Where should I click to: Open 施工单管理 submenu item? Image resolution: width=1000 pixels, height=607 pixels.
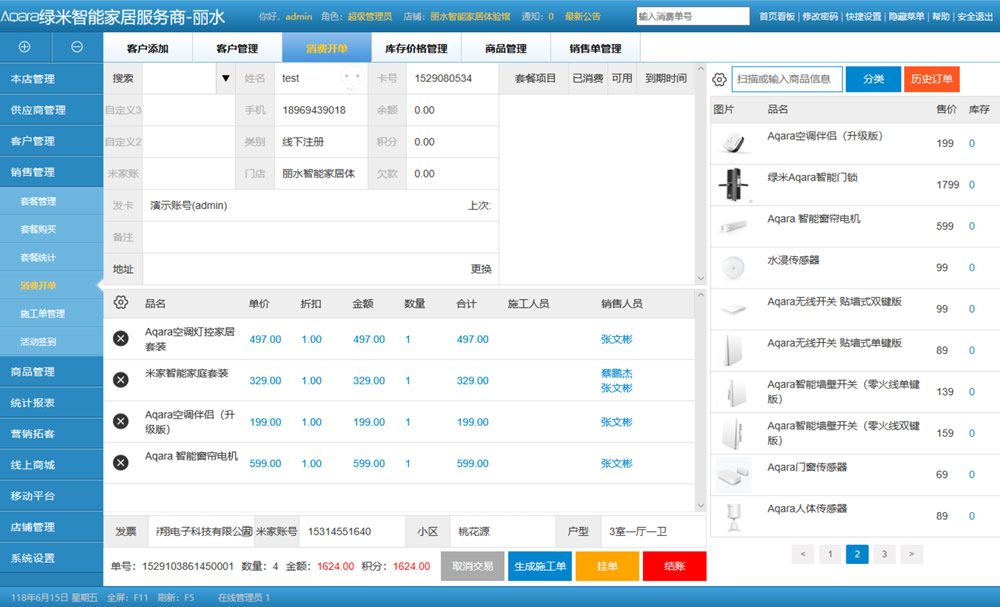click(52, 314)
